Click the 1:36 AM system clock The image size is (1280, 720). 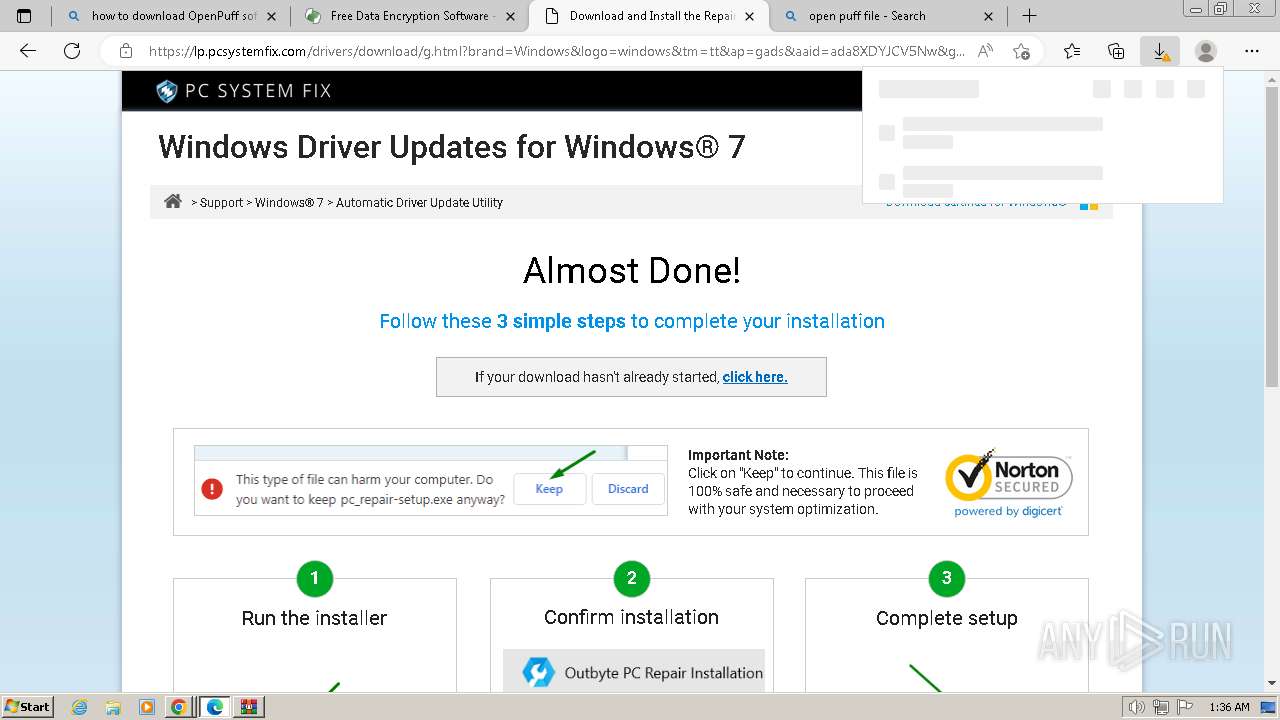pos(1229,707)
